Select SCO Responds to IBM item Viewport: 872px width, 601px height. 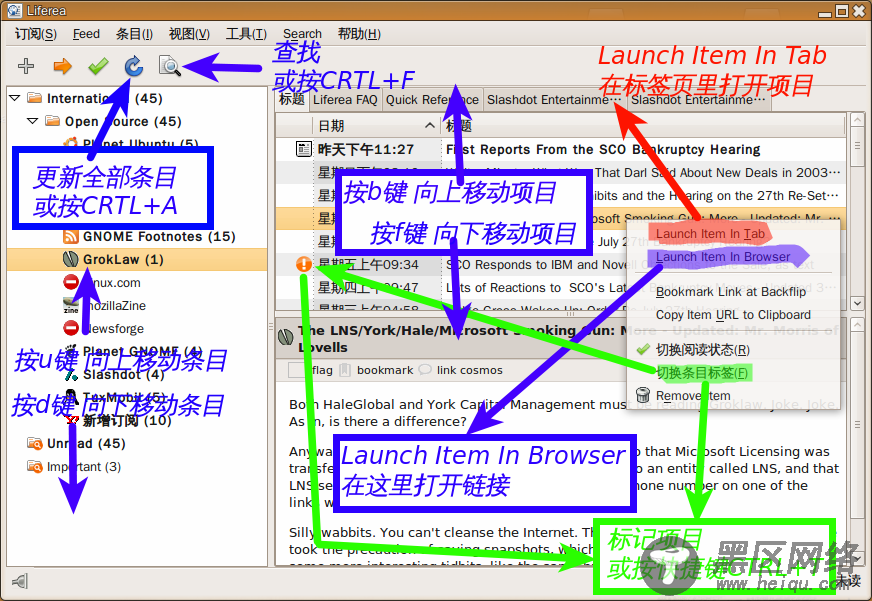coord(561,265)
